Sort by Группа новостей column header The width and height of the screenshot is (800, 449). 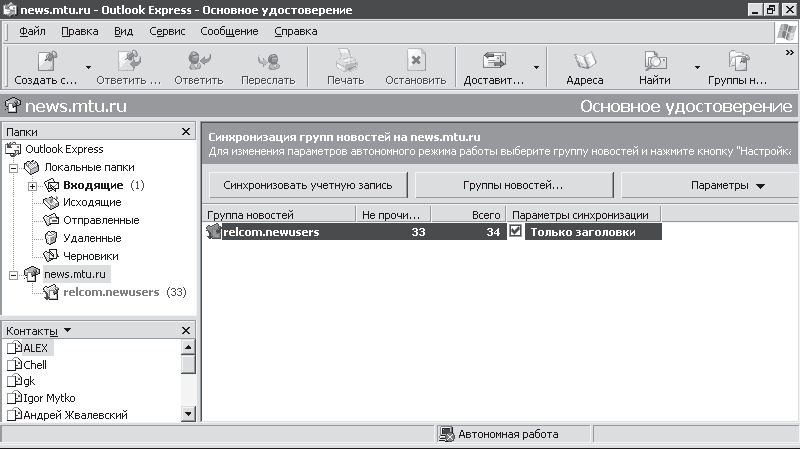click(x=280, y=214)
